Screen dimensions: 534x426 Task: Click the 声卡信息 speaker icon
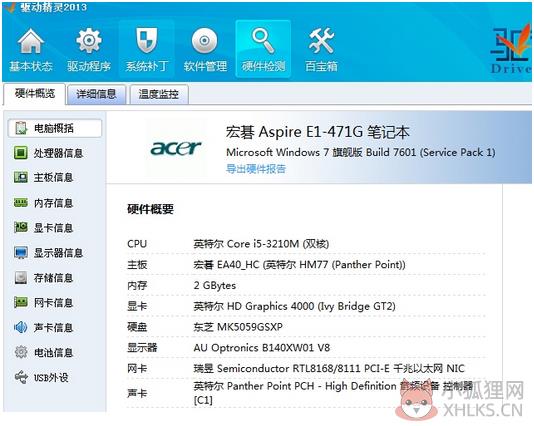[21, 327]
